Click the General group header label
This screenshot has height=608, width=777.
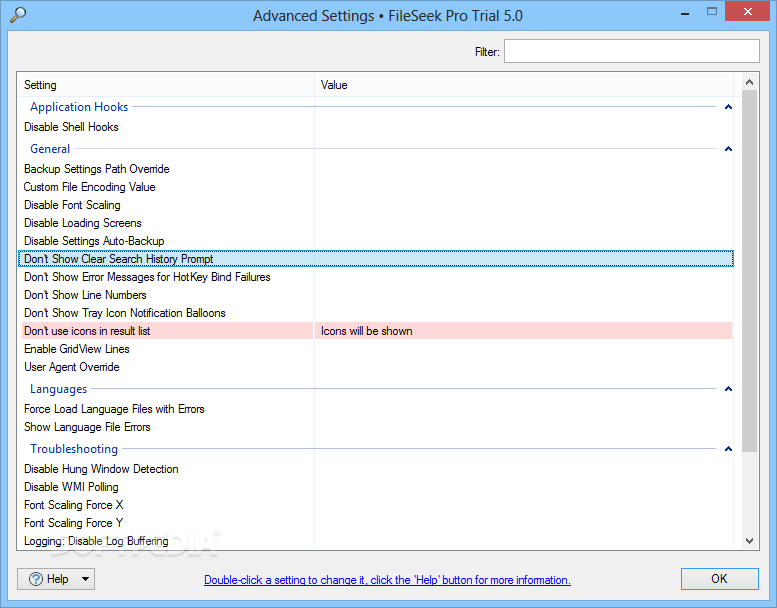[50, 149]
